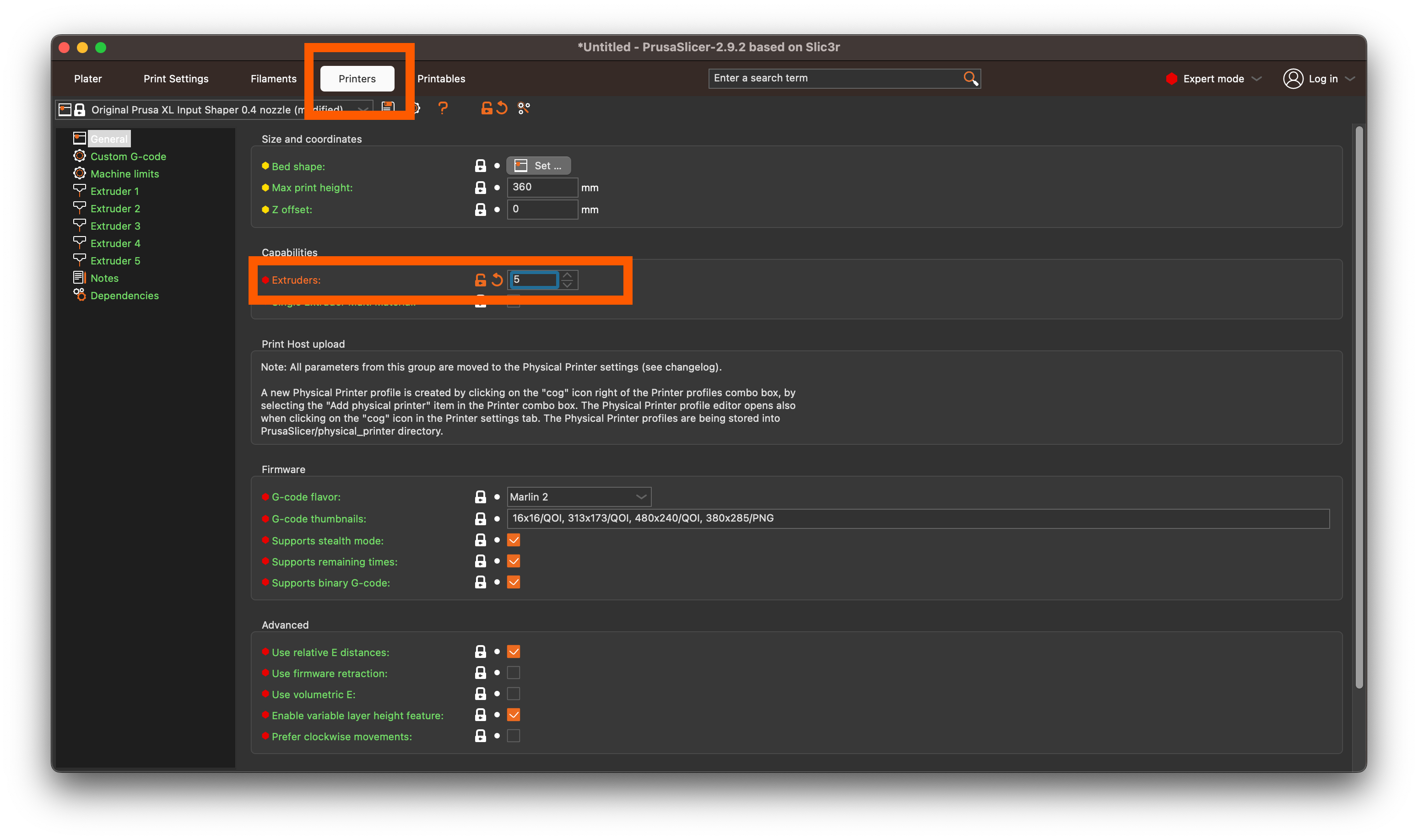Click the lock icon for Supports binary G-code
The height and width of the screenshot is (840, 1418).
[x=480, y=582]
